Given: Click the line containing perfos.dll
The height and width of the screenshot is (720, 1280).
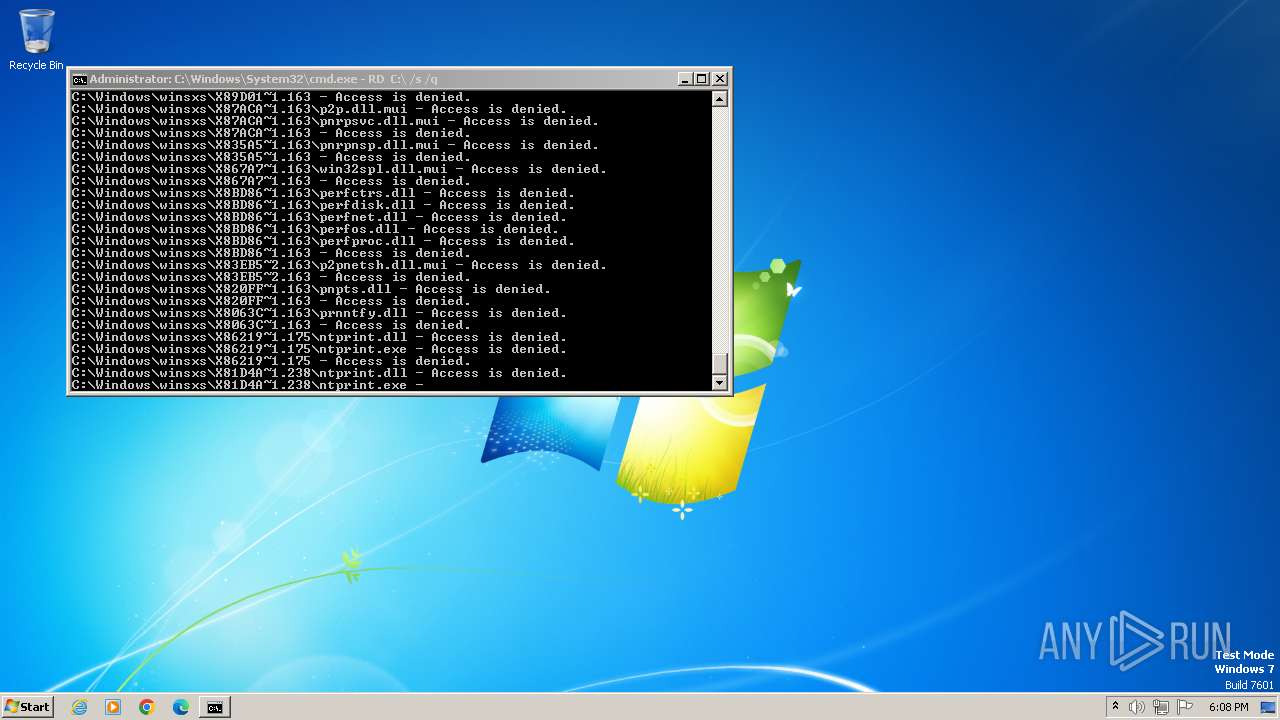Looking at the screenshot, I should tap(315, 229).
